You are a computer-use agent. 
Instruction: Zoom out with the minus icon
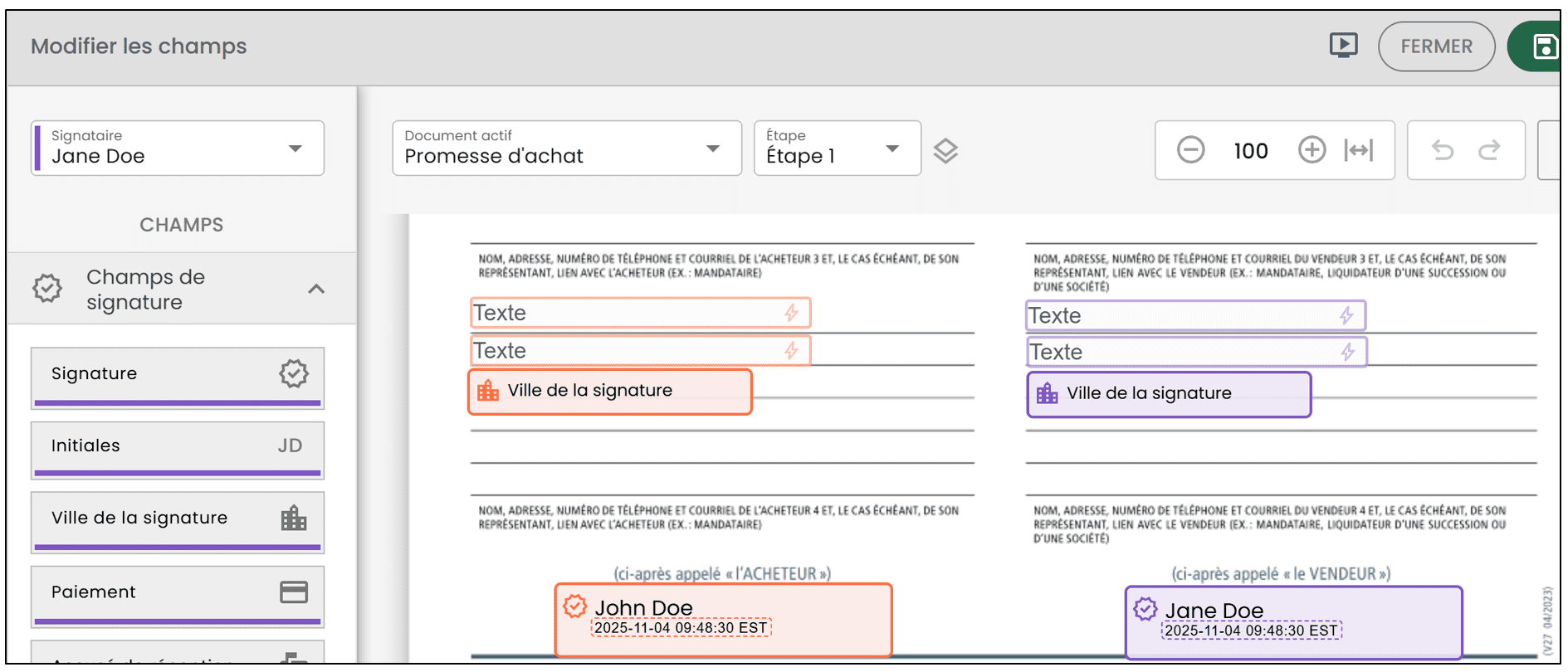click(x=1190, y=150)
